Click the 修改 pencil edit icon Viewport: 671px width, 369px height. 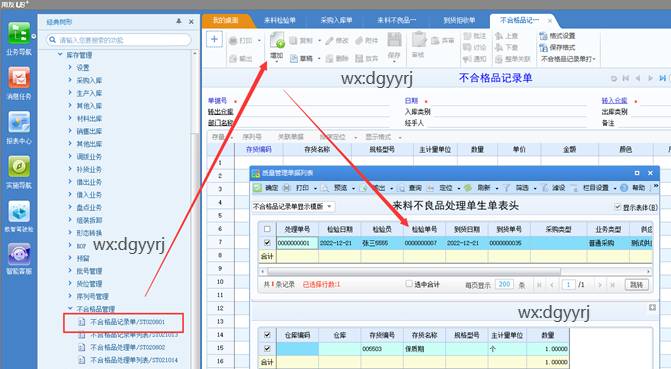329,41
